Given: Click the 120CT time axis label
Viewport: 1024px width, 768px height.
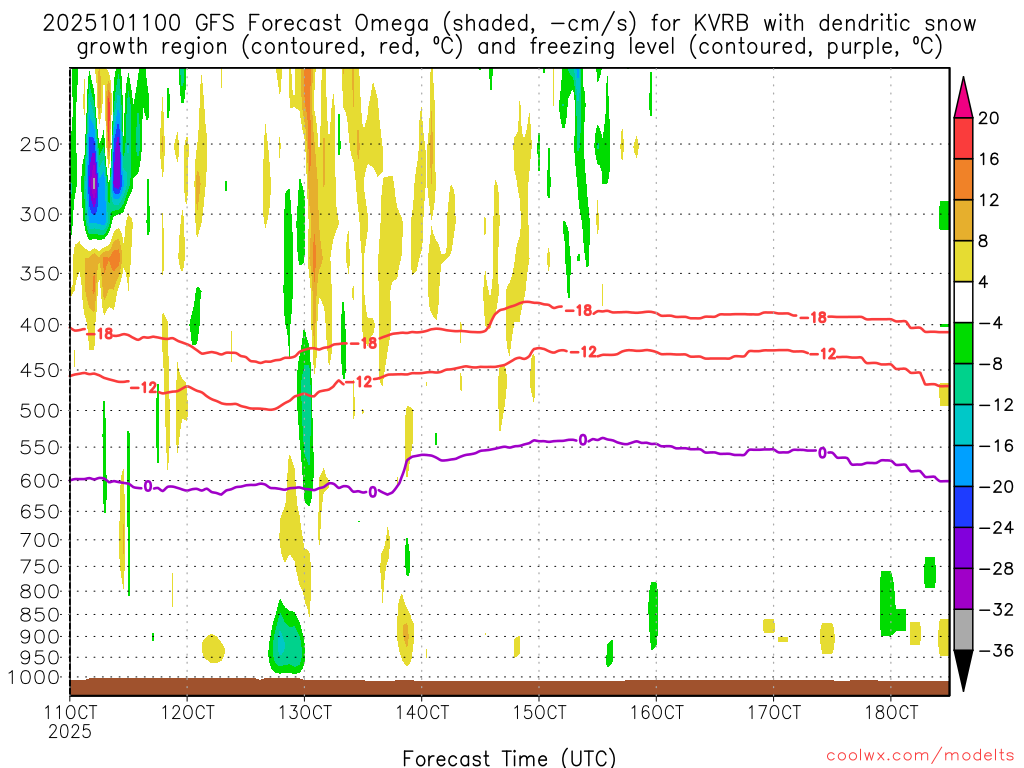Looking at the screenshot, I should (187, 712).
